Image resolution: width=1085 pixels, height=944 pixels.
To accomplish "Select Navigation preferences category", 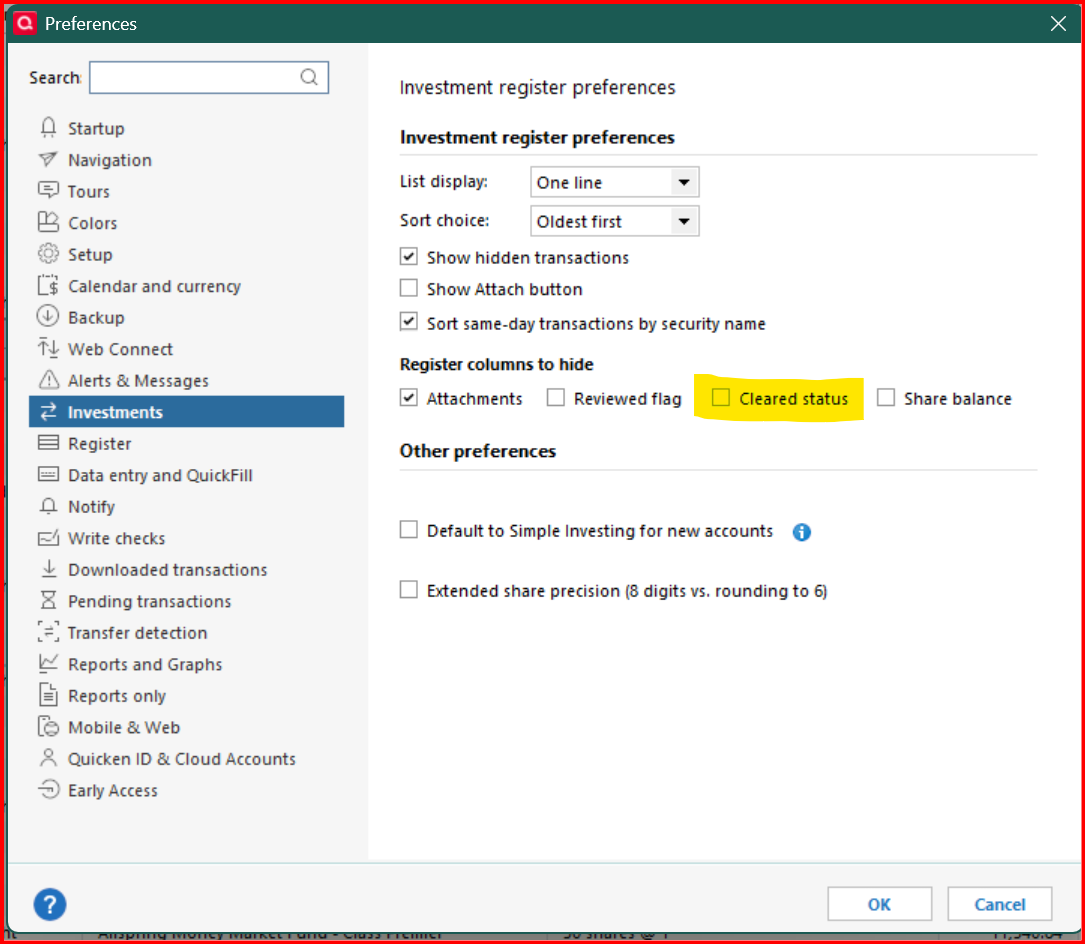I will point(110,160).
